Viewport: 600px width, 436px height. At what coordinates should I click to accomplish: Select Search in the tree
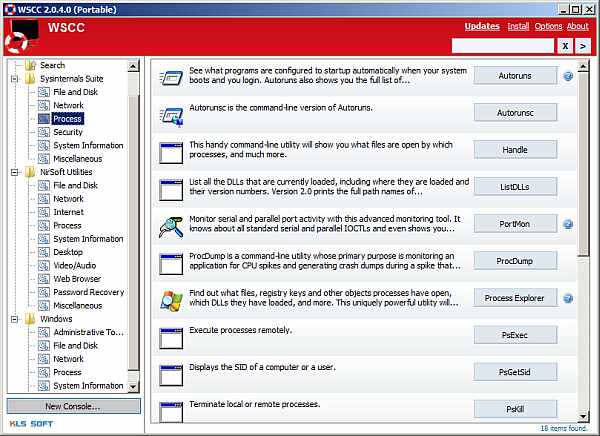pos(53,65)
